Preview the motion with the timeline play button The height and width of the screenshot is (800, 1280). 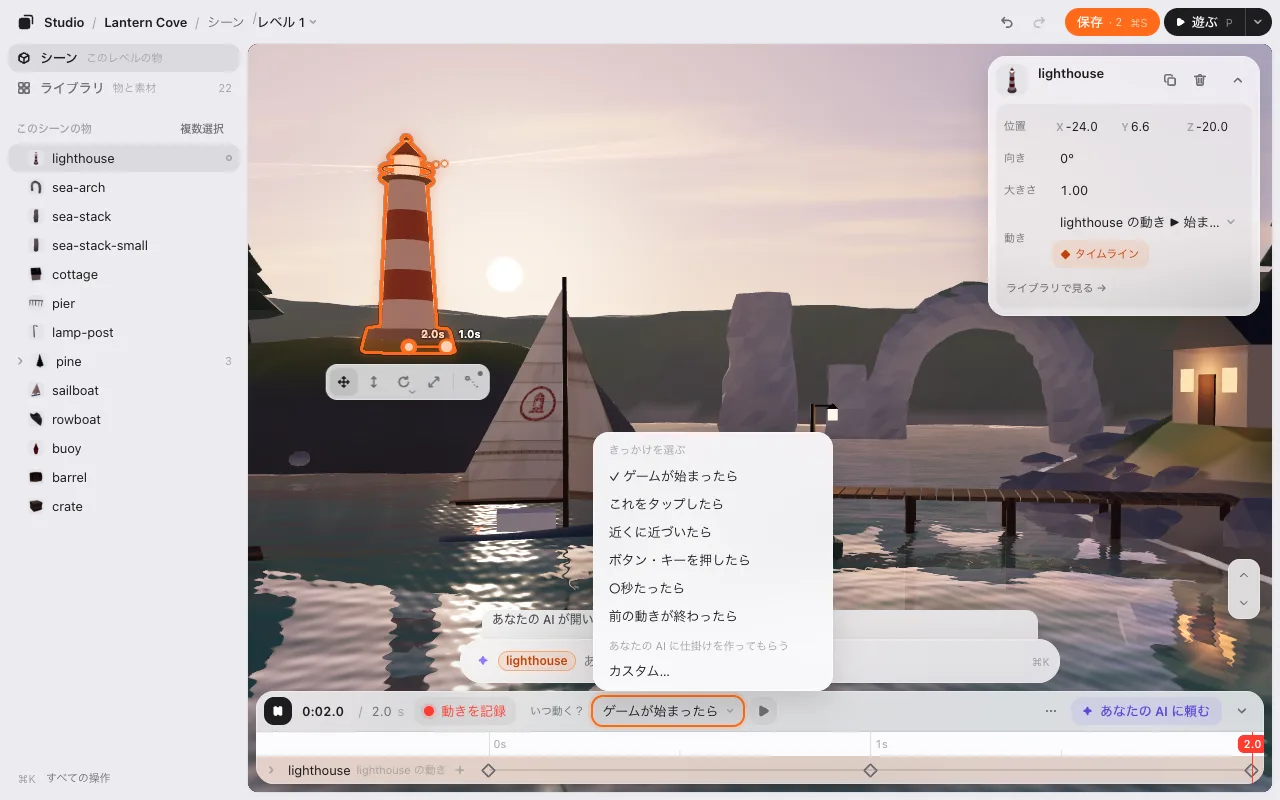pos(764,711)
